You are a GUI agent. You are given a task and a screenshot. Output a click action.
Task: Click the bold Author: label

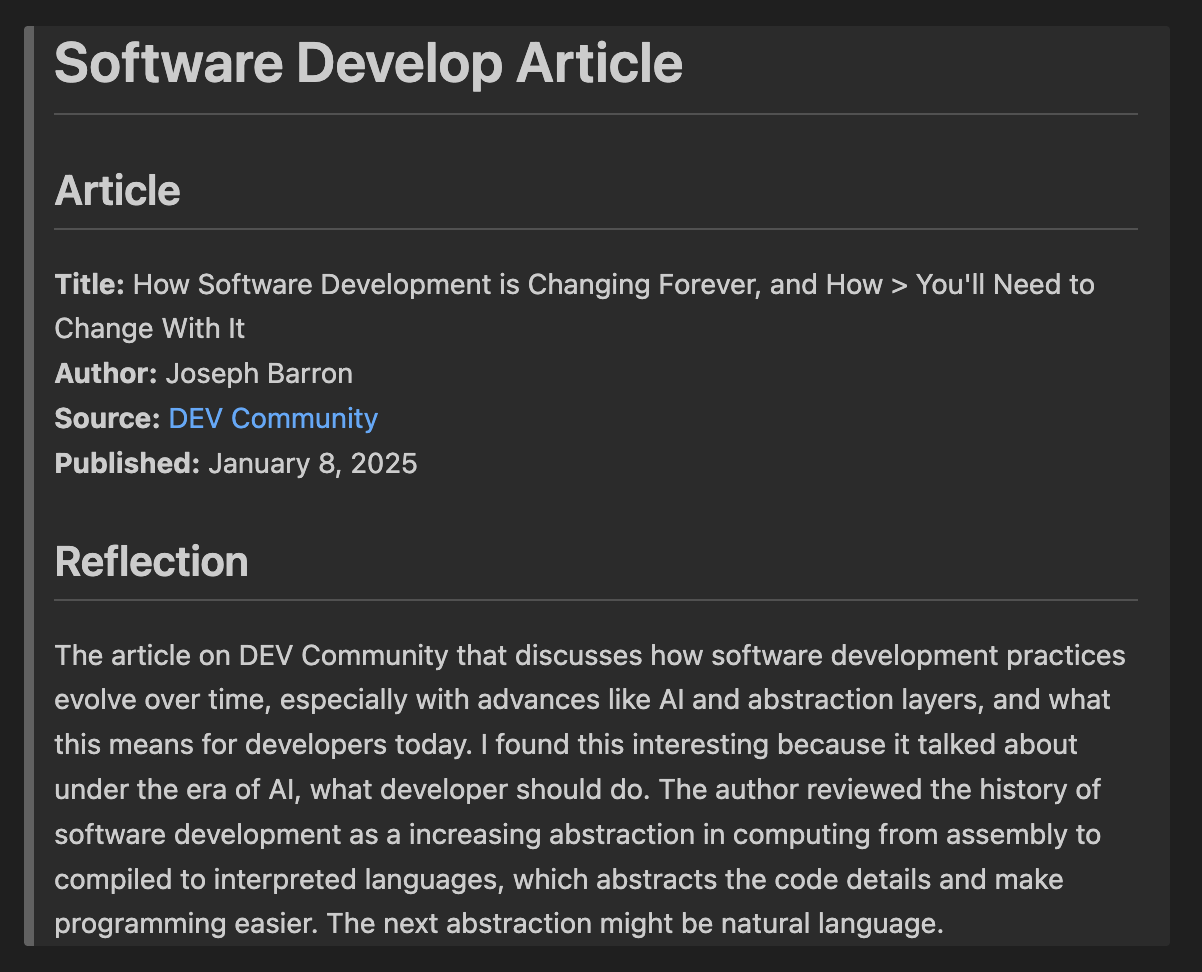point(106,374)
